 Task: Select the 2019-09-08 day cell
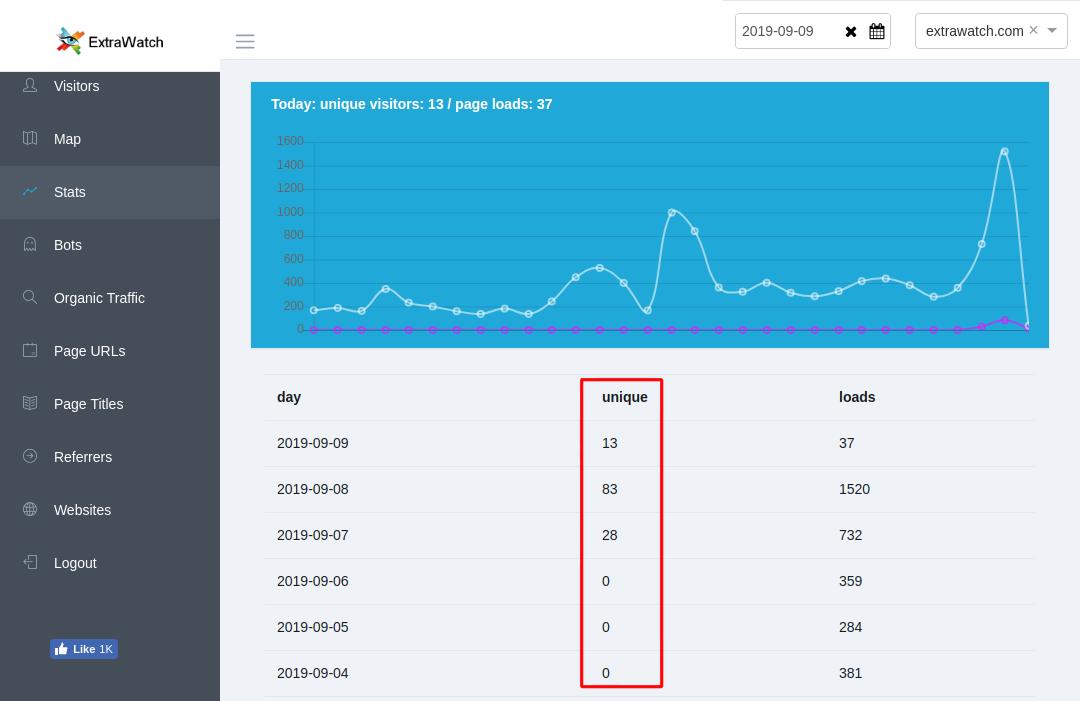[313, 490]
